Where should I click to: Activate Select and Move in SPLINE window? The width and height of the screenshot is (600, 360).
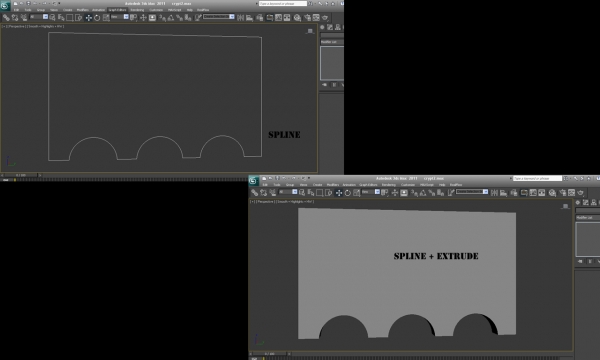click(x=88, y=17)
